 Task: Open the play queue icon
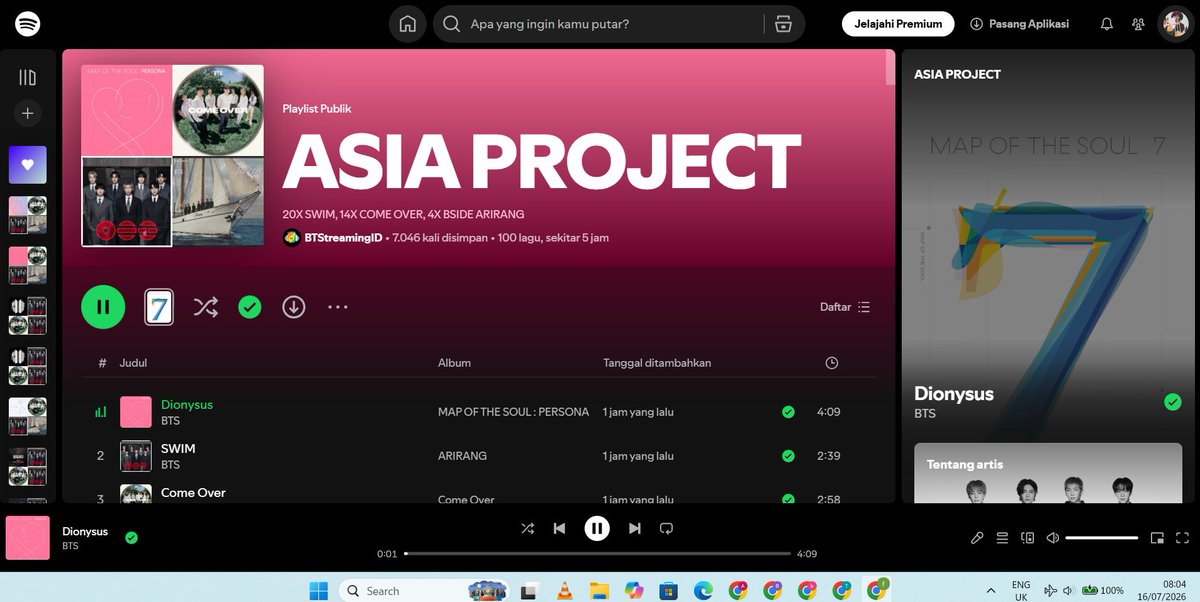[1002, 538]
